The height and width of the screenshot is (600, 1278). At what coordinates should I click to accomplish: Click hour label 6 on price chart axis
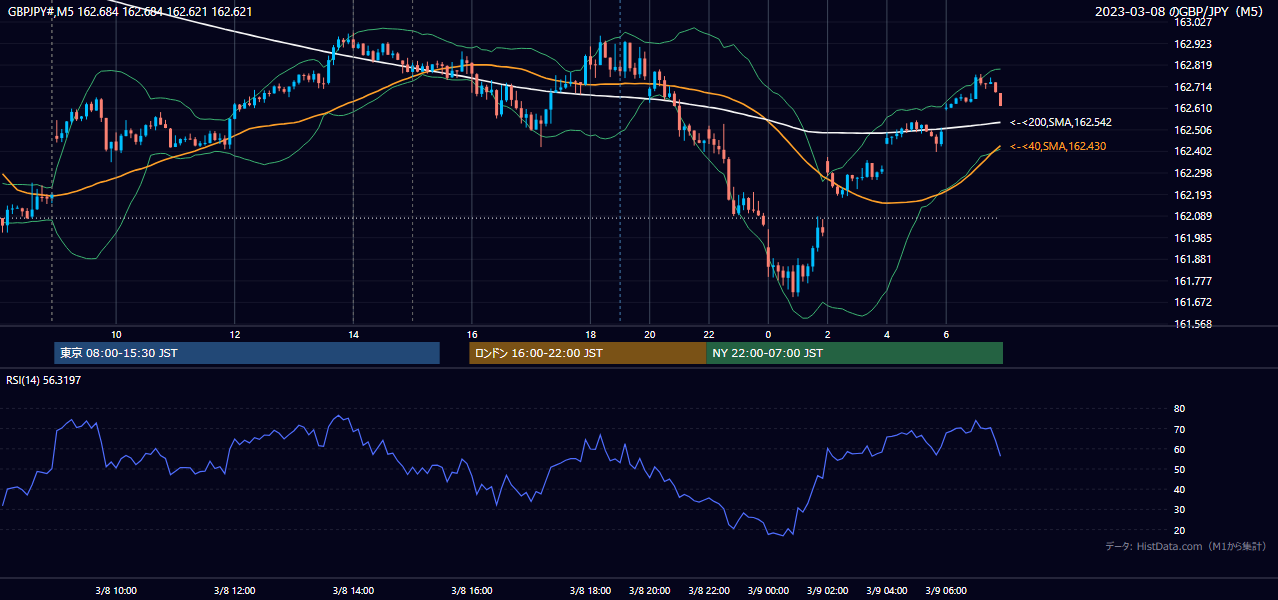pos(946,334)
